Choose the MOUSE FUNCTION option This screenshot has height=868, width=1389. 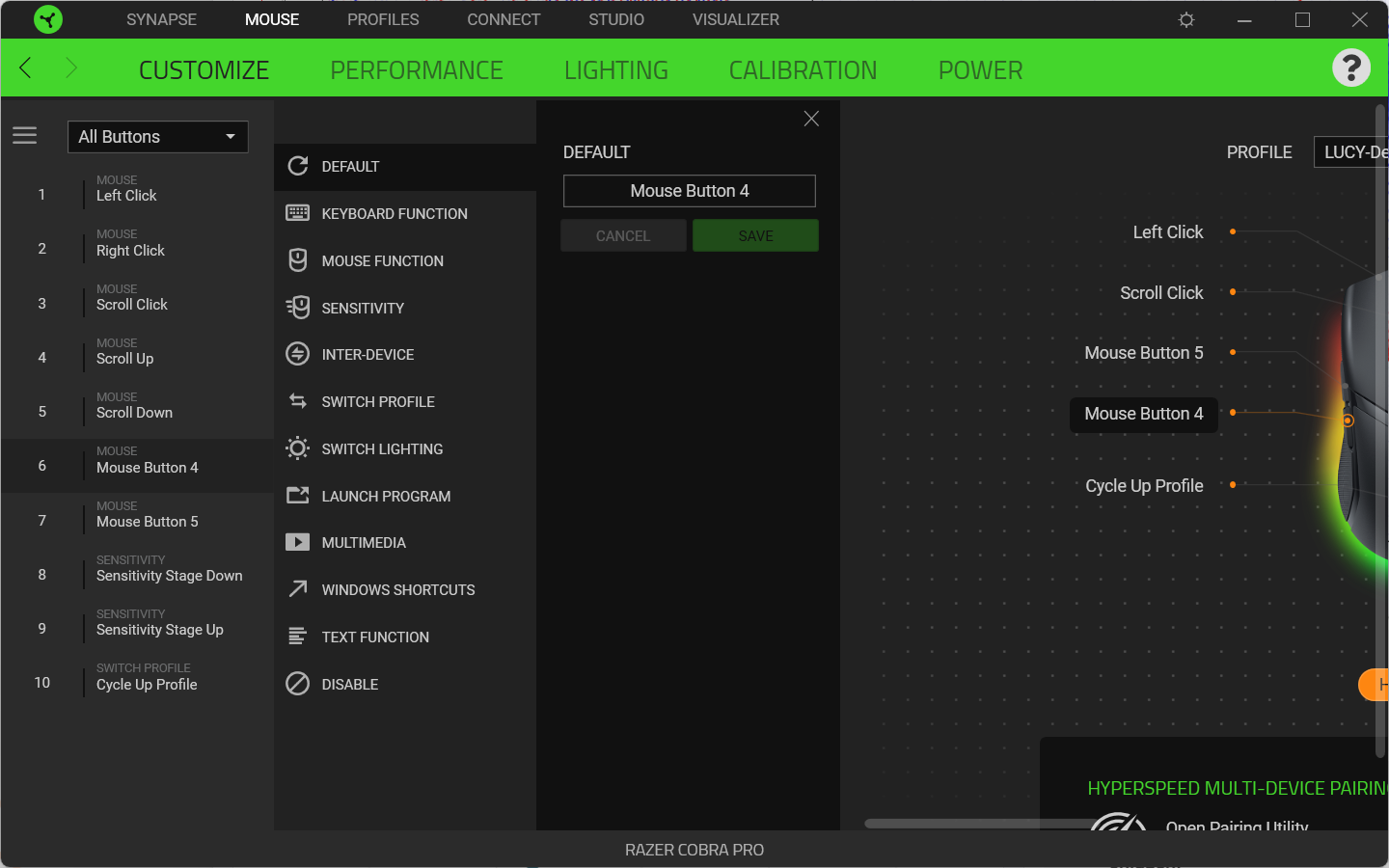405,260
